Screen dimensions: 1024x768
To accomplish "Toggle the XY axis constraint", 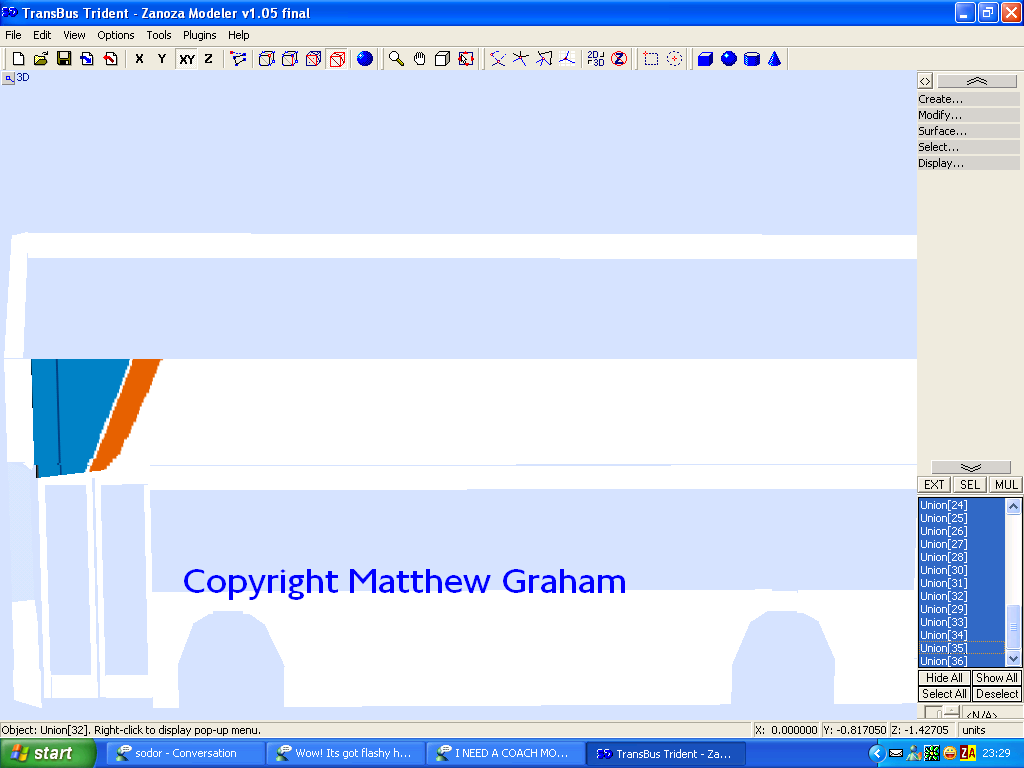I will pyautogui.click(x=187, y=59).
